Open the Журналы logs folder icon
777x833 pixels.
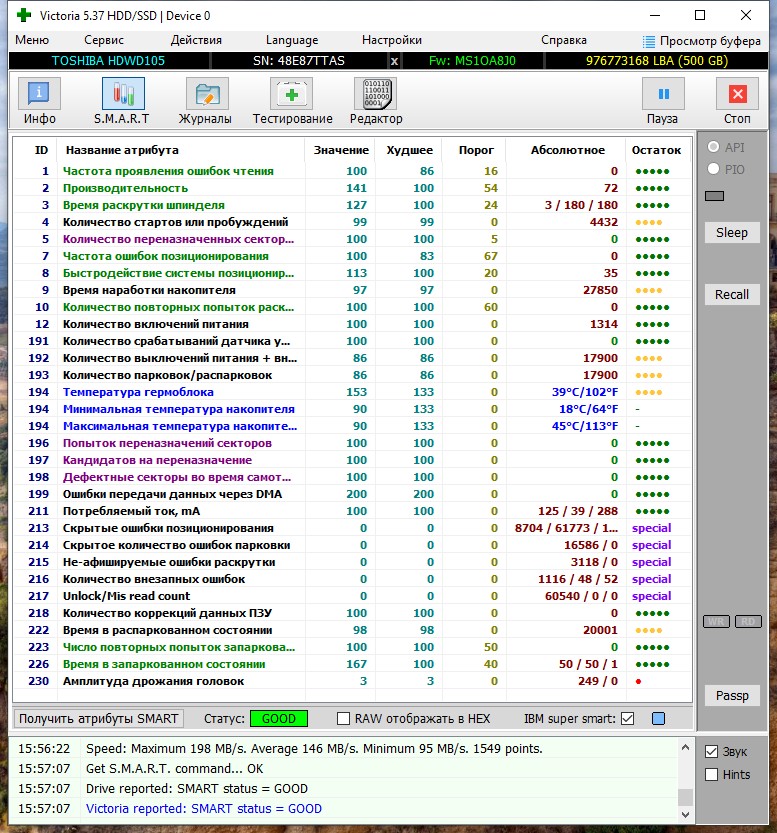pos(207,94)
